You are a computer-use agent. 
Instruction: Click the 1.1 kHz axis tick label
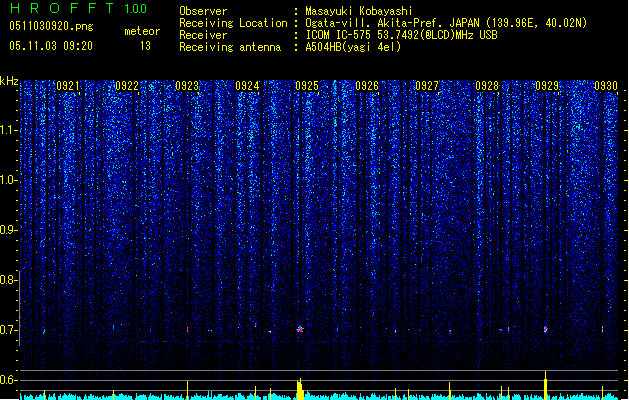coord(8,130)
